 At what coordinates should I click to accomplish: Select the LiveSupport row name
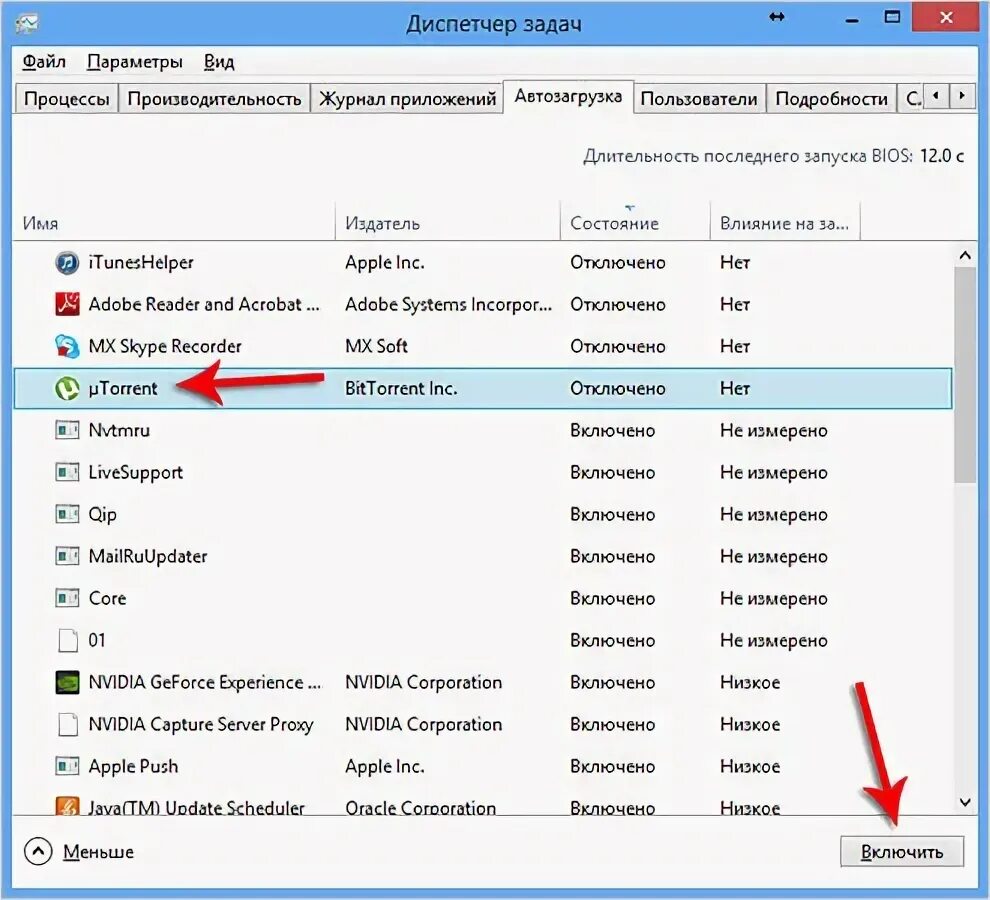(x=135, y=472)
